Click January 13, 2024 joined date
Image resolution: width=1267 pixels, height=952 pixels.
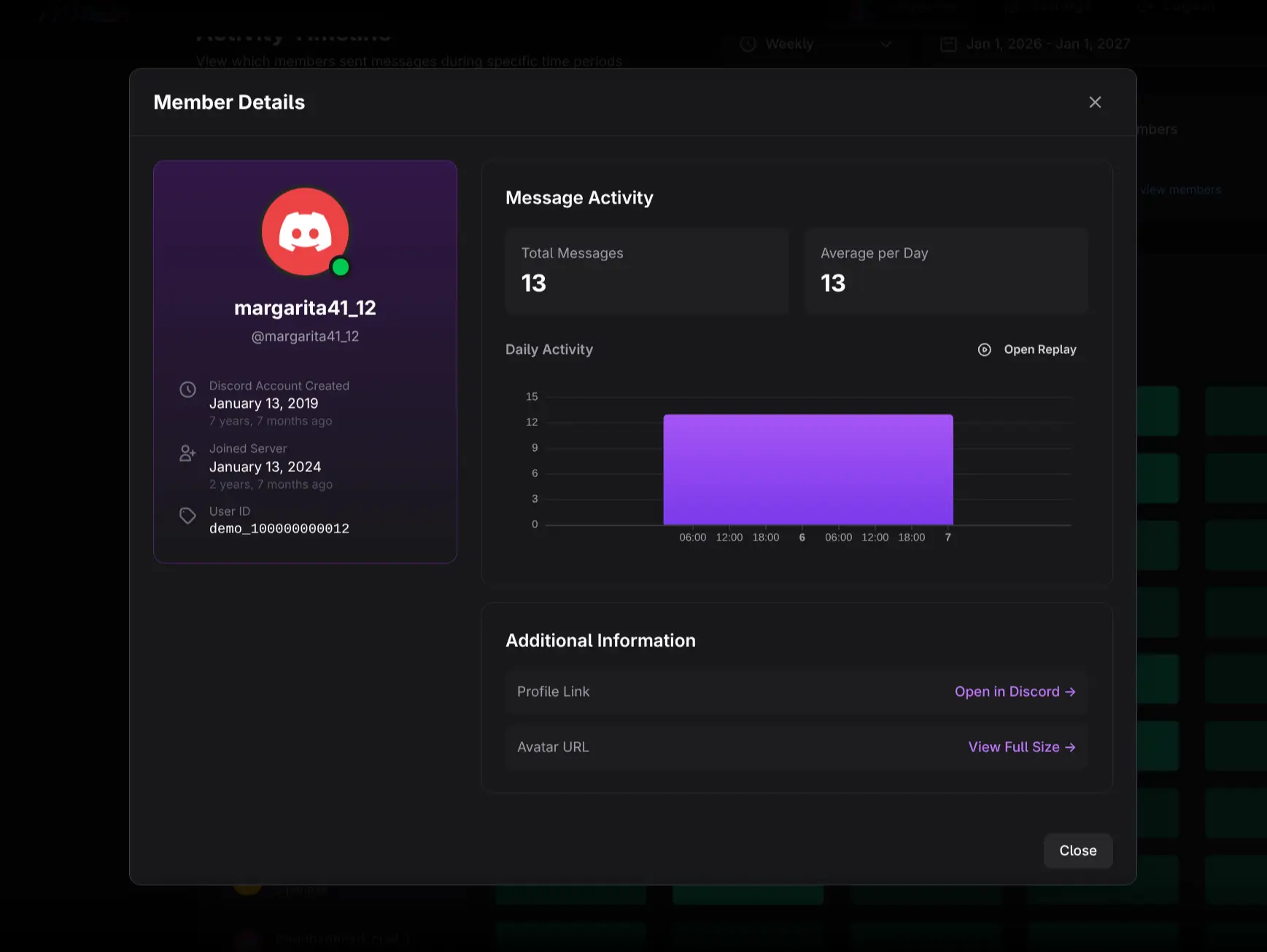pos(266,467)
